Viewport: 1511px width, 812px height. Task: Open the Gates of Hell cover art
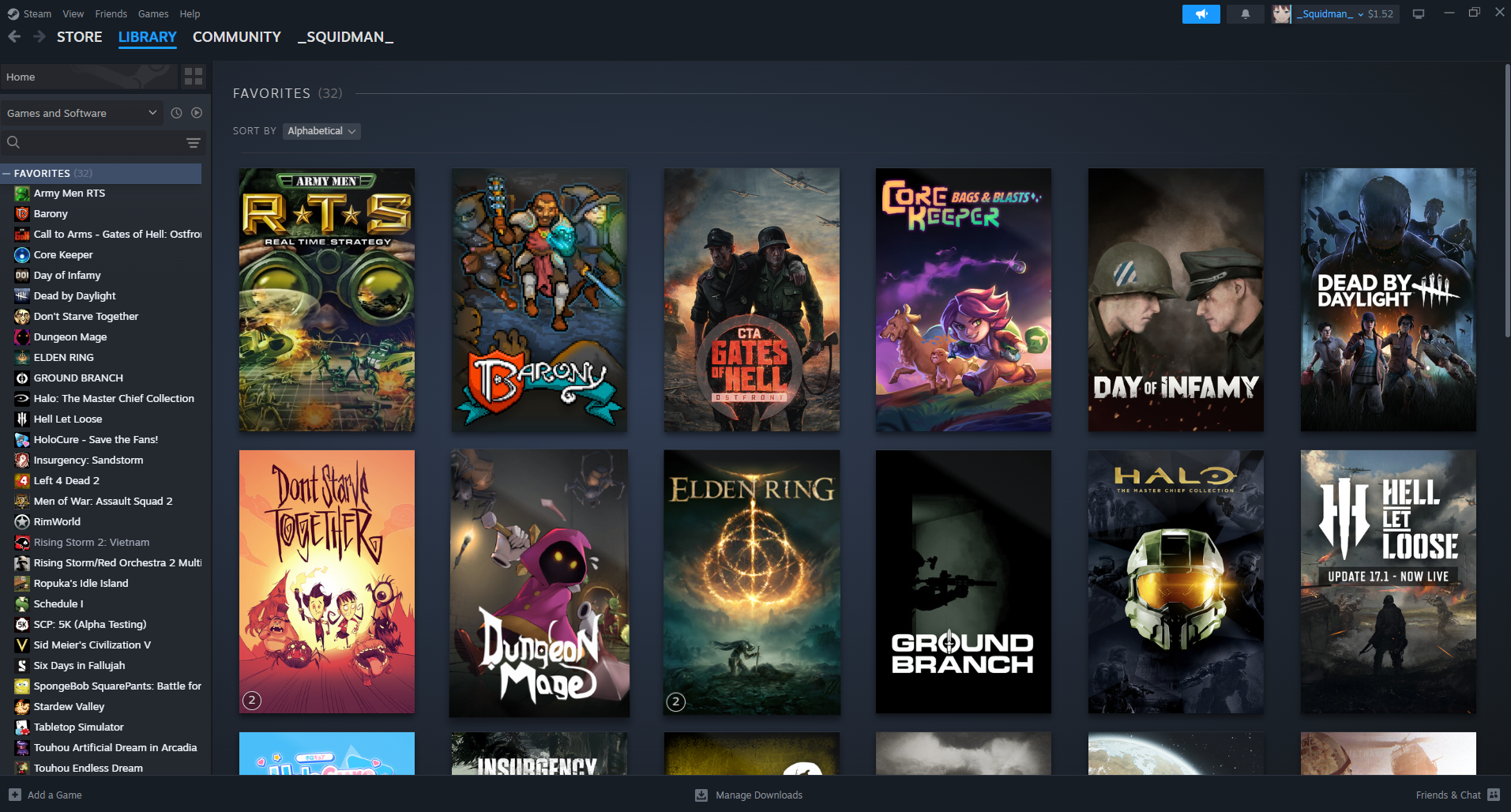tap(752, 300)
